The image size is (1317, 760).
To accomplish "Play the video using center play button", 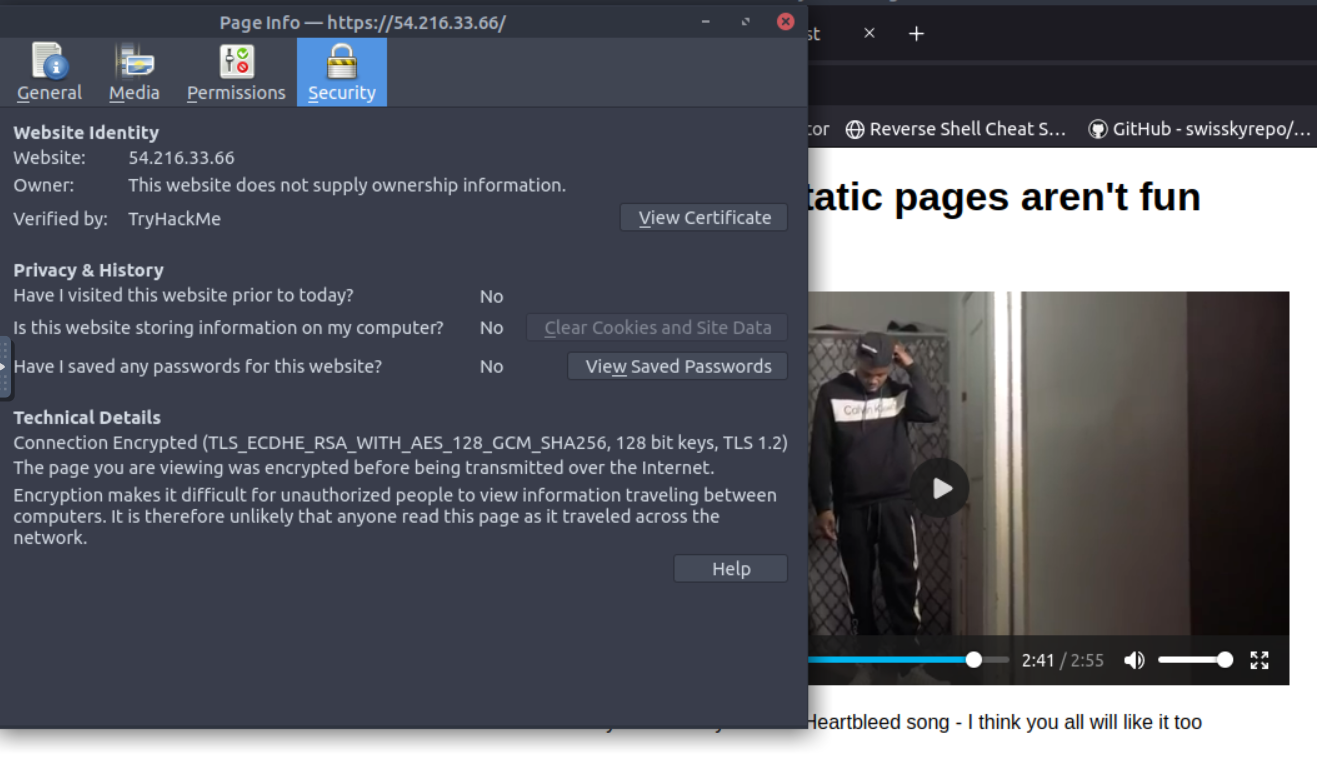I will coord(939,488).
